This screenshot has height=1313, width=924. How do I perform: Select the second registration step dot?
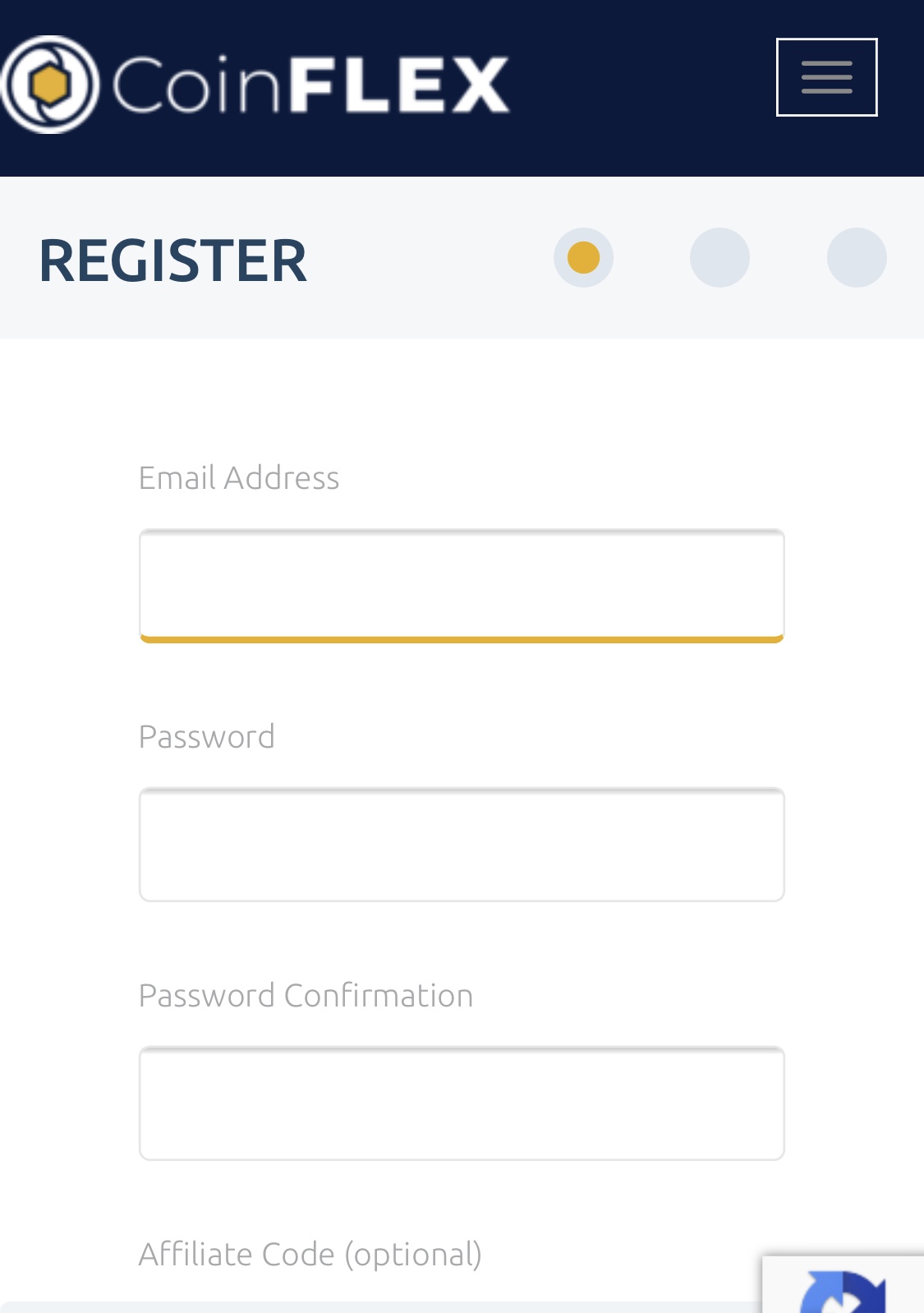719,257
